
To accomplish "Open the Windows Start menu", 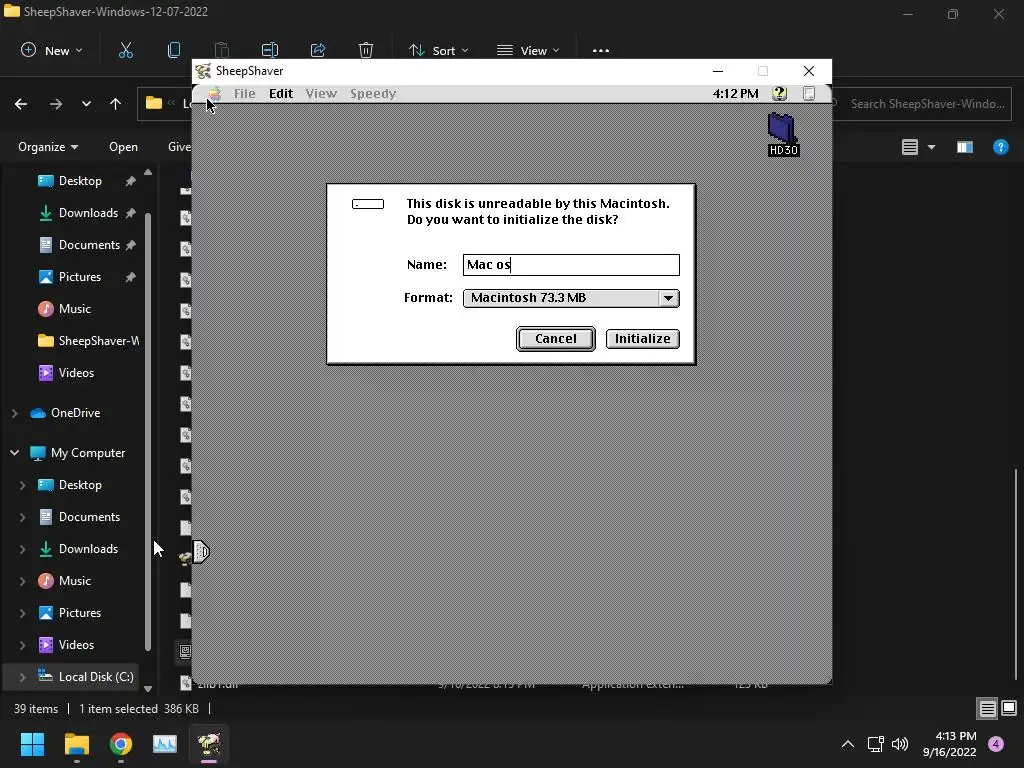I will click(32, 744).
